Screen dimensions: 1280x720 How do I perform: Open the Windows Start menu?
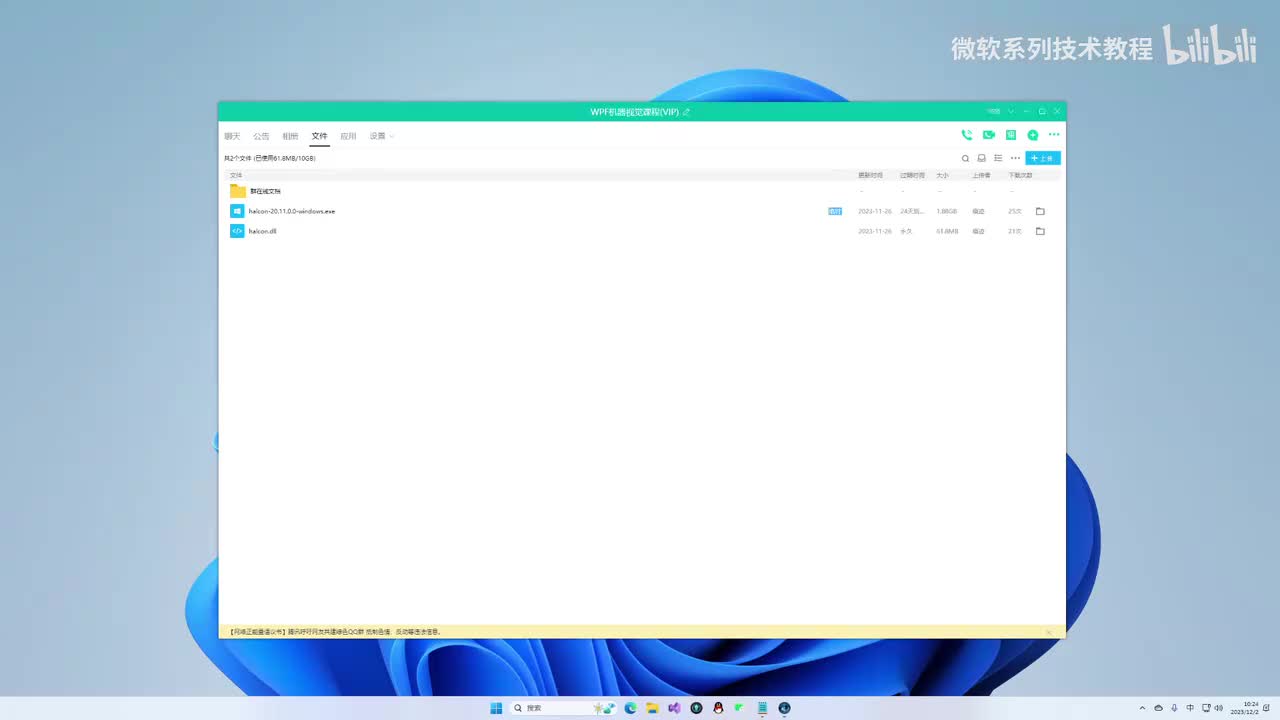pyautogui.click(x=496, y=708)
